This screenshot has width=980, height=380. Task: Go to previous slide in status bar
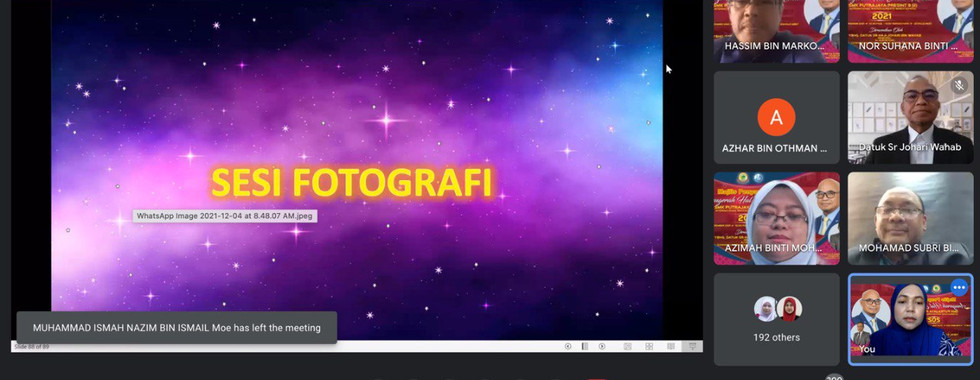[x=568, y=346]
